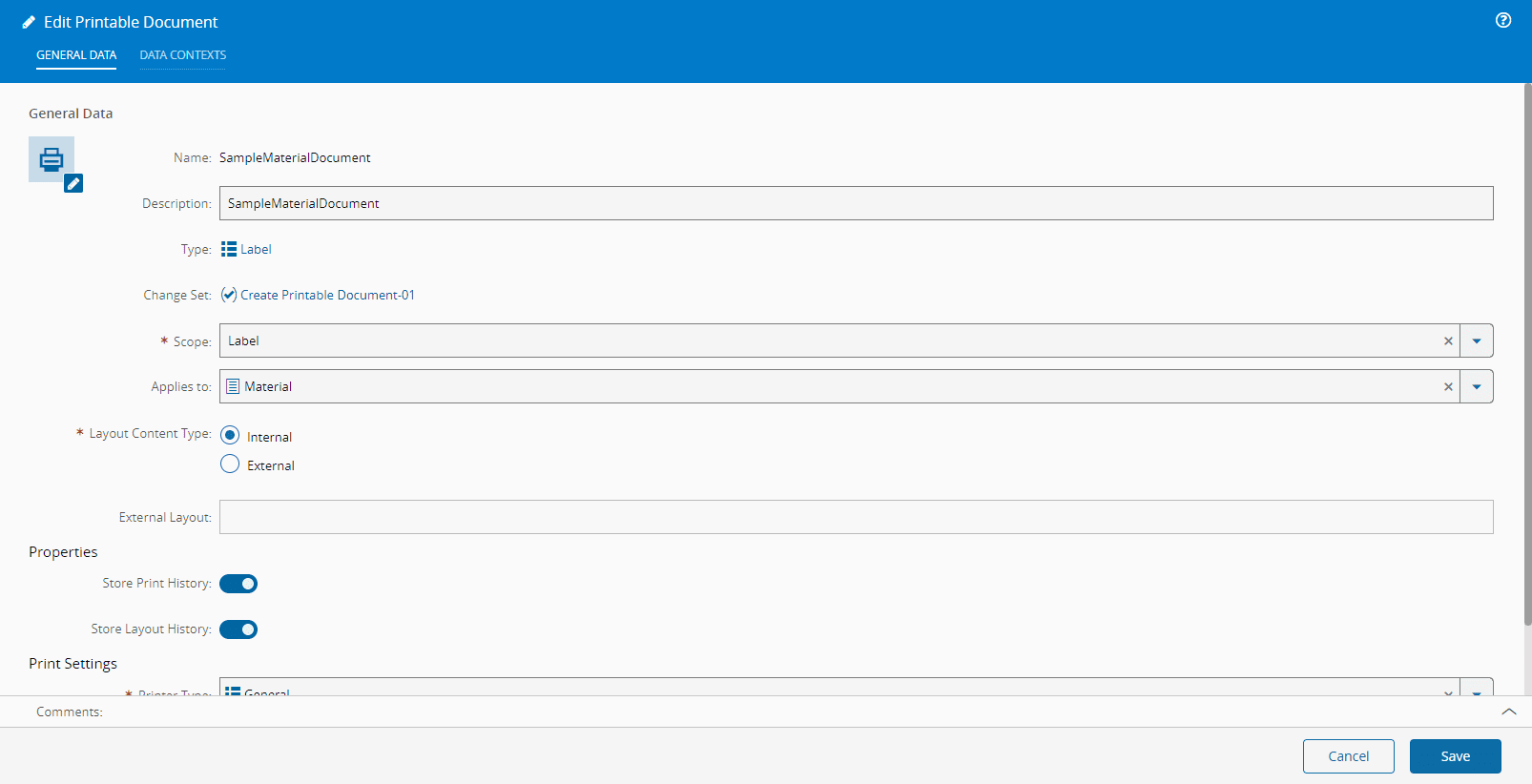Select the Internal layout content type

tap(230, 435)
